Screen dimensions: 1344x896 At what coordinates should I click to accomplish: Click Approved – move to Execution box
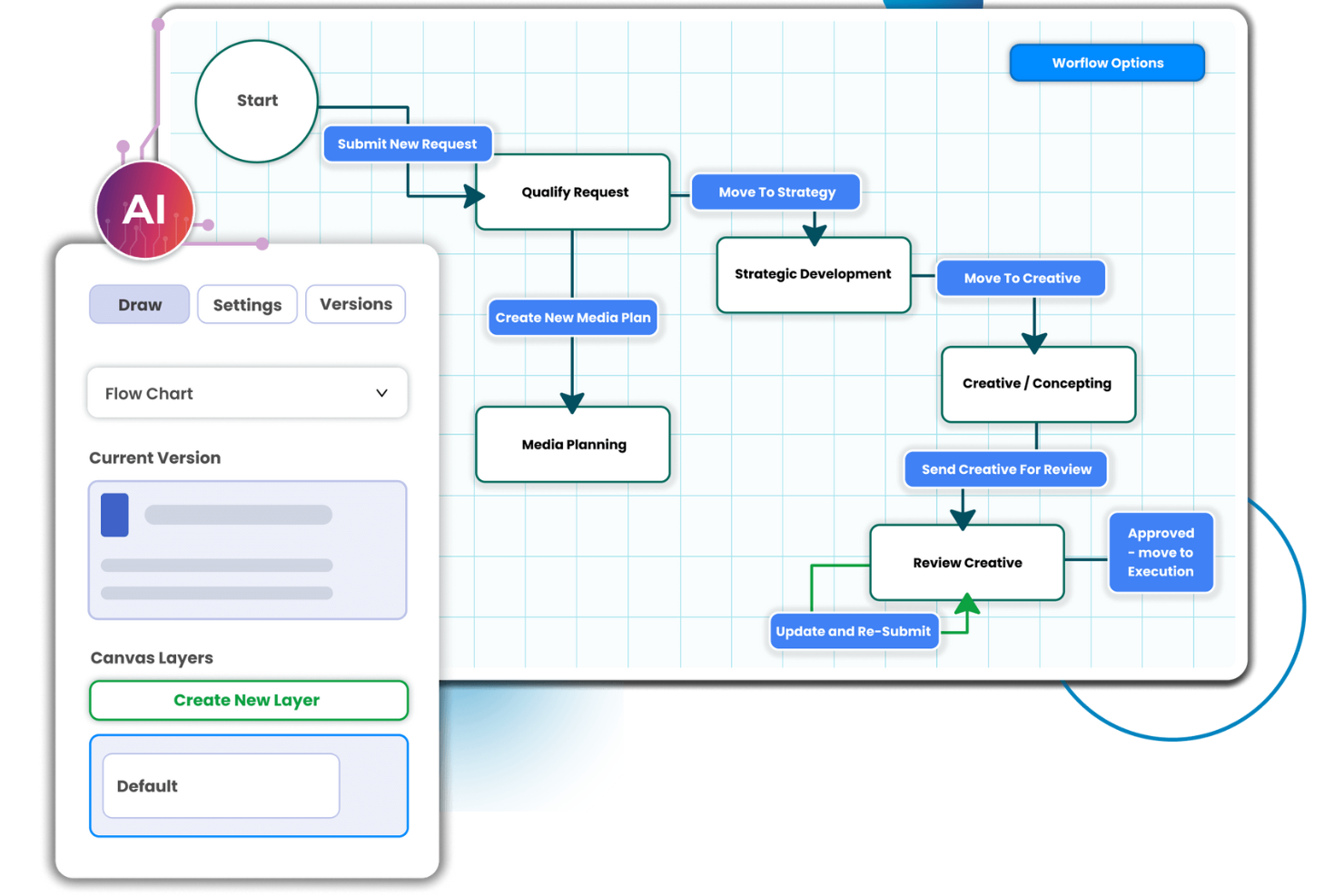tap(1161, 553)
